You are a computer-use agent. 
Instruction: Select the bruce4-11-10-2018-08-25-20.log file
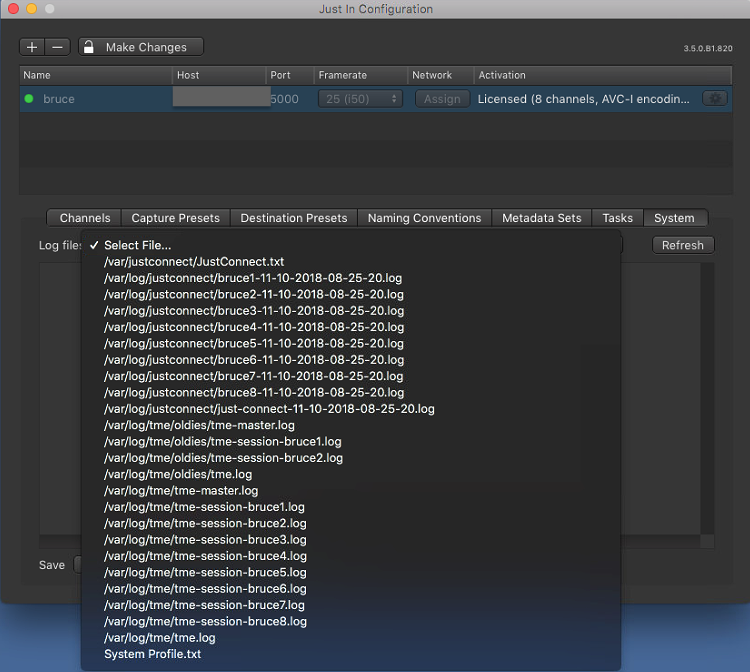coord(351,327)
